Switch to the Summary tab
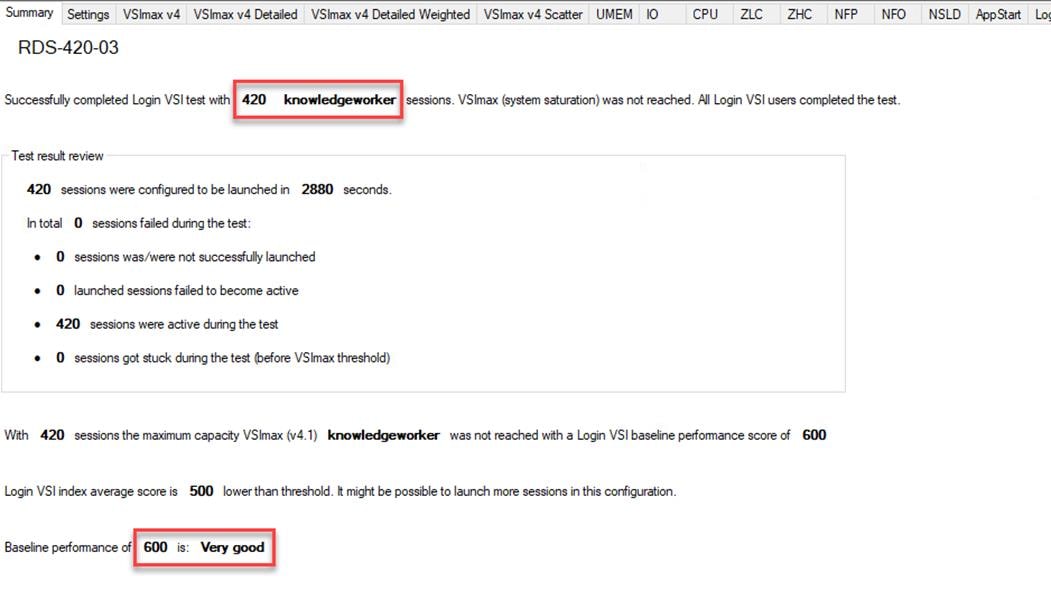Image resolution: width=1051 pixels, height=599 pixels. pyautogui.click(x=29, y=13)
